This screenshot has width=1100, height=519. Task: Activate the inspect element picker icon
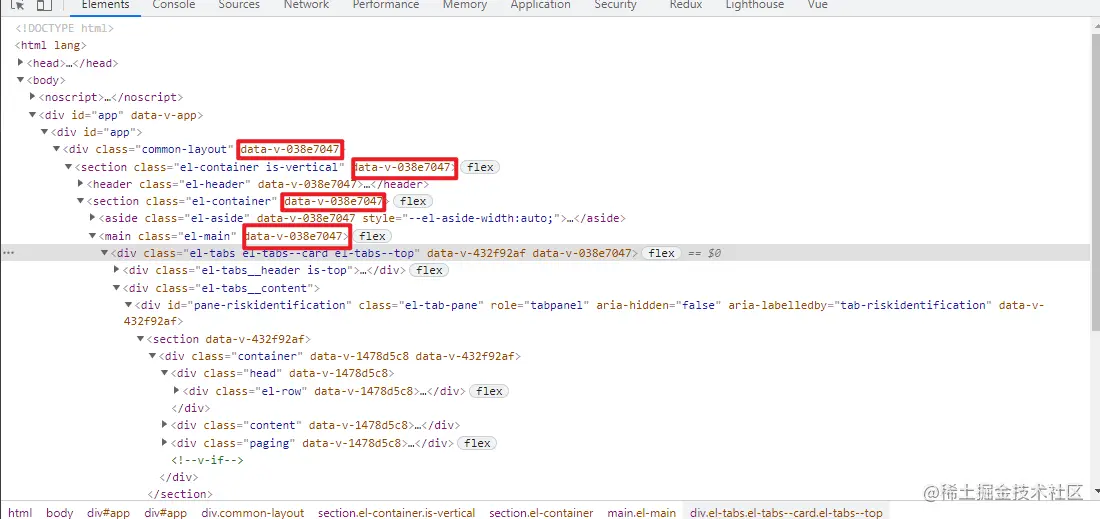(18, 5)
